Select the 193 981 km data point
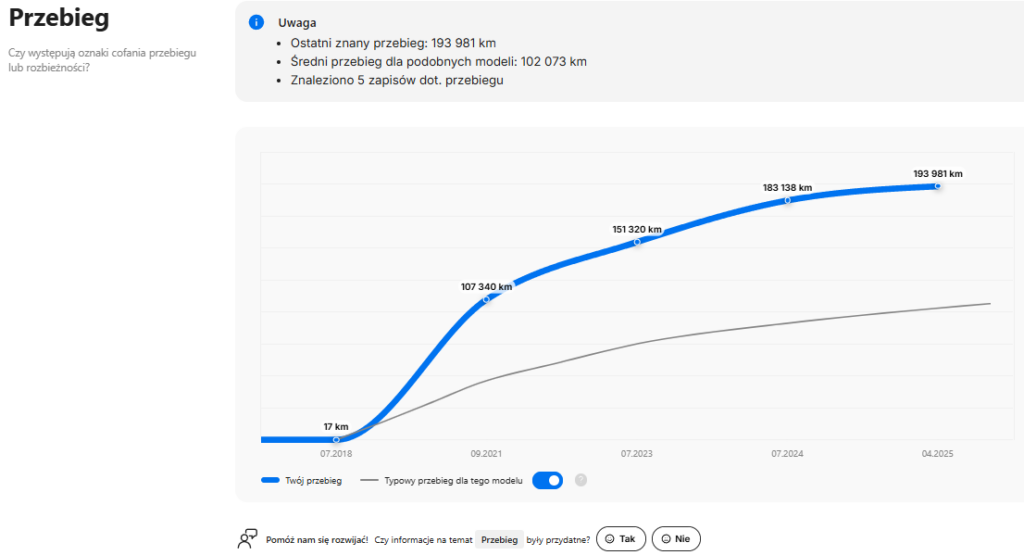This screenshot has height=555, width=1024. coord(937,186)
